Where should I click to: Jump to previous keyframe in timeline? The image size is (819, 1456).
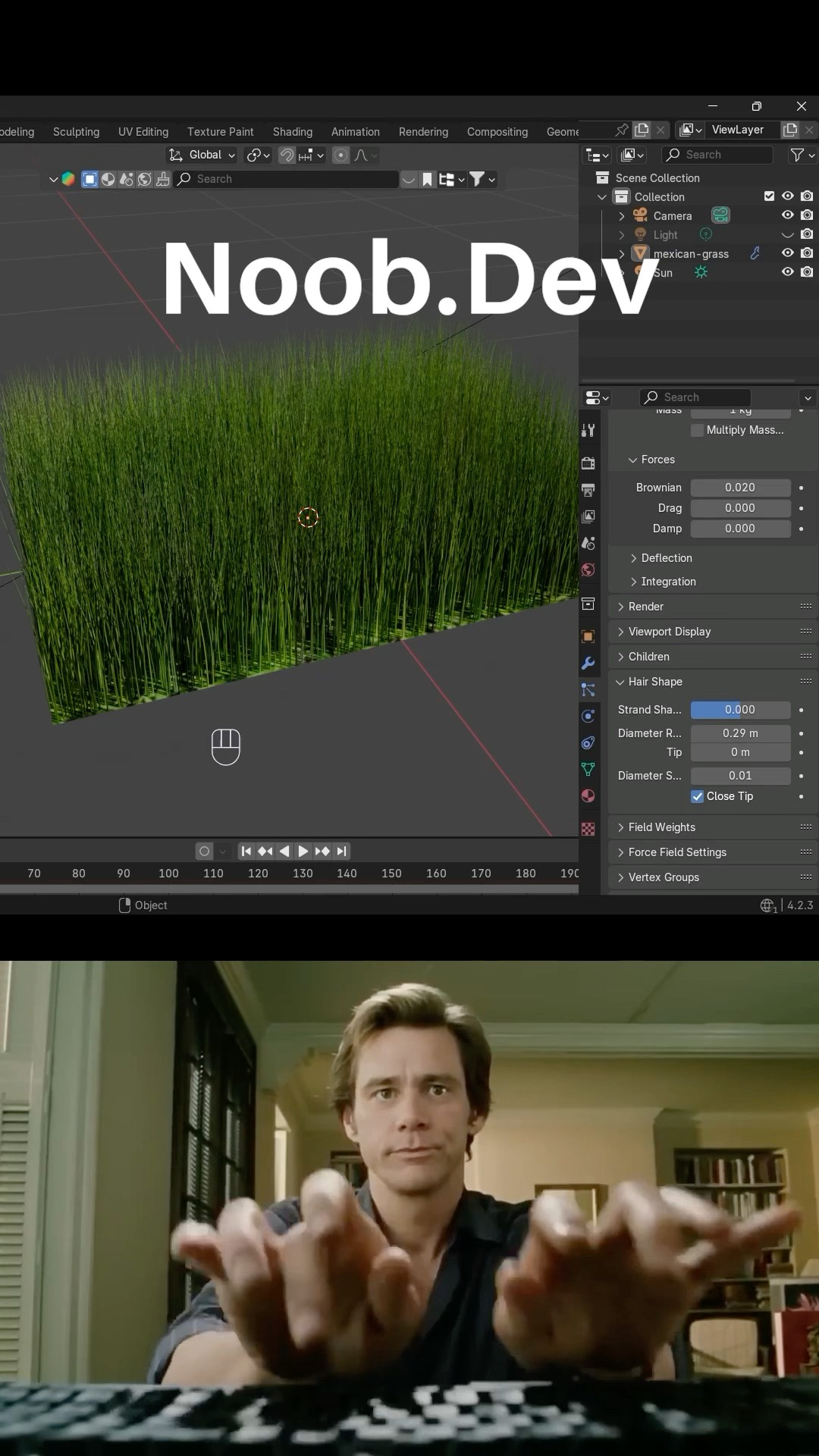coord(265,851)
